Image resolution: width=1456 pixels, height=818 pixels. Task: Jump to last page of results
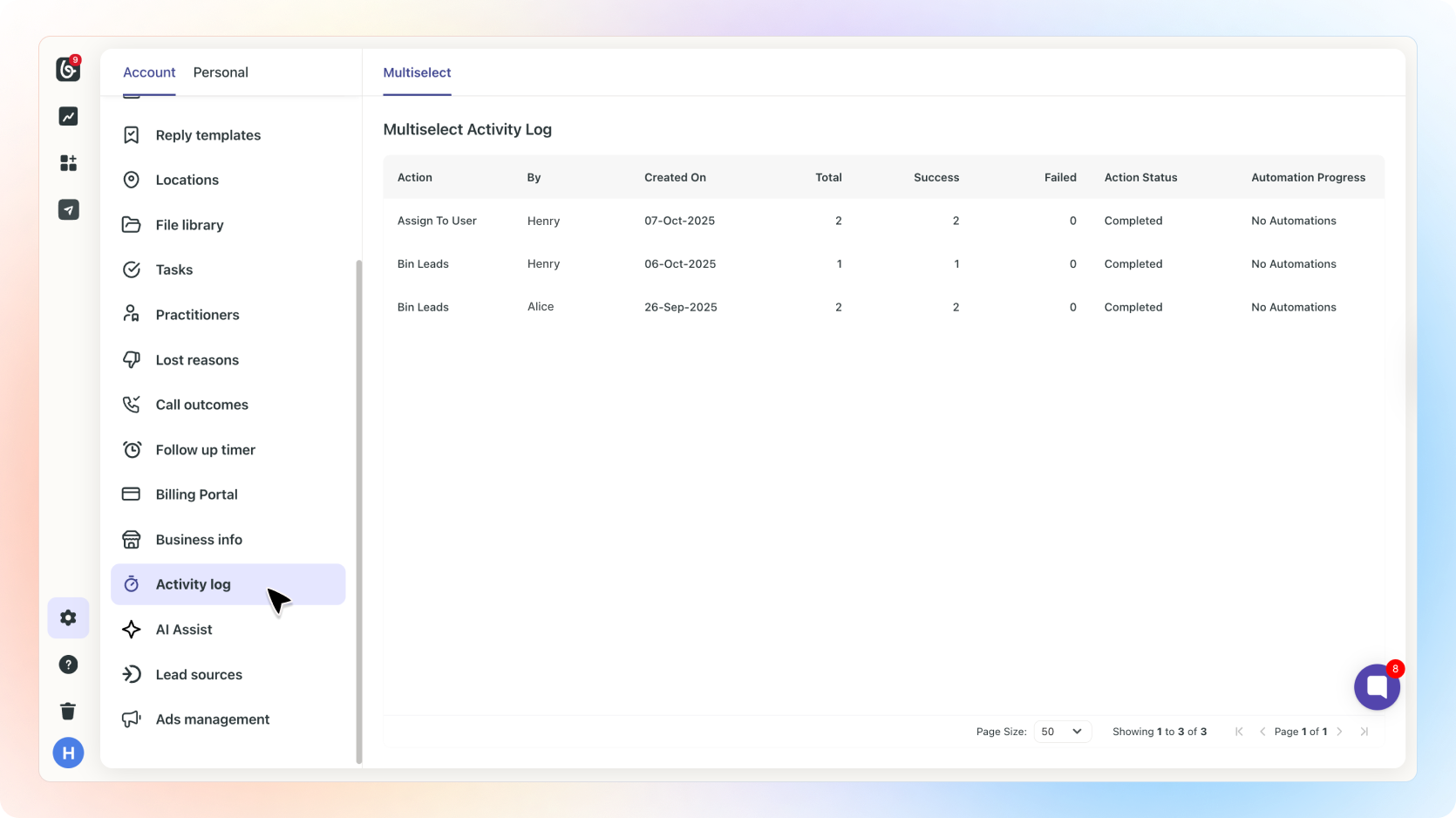point(1364,732)
